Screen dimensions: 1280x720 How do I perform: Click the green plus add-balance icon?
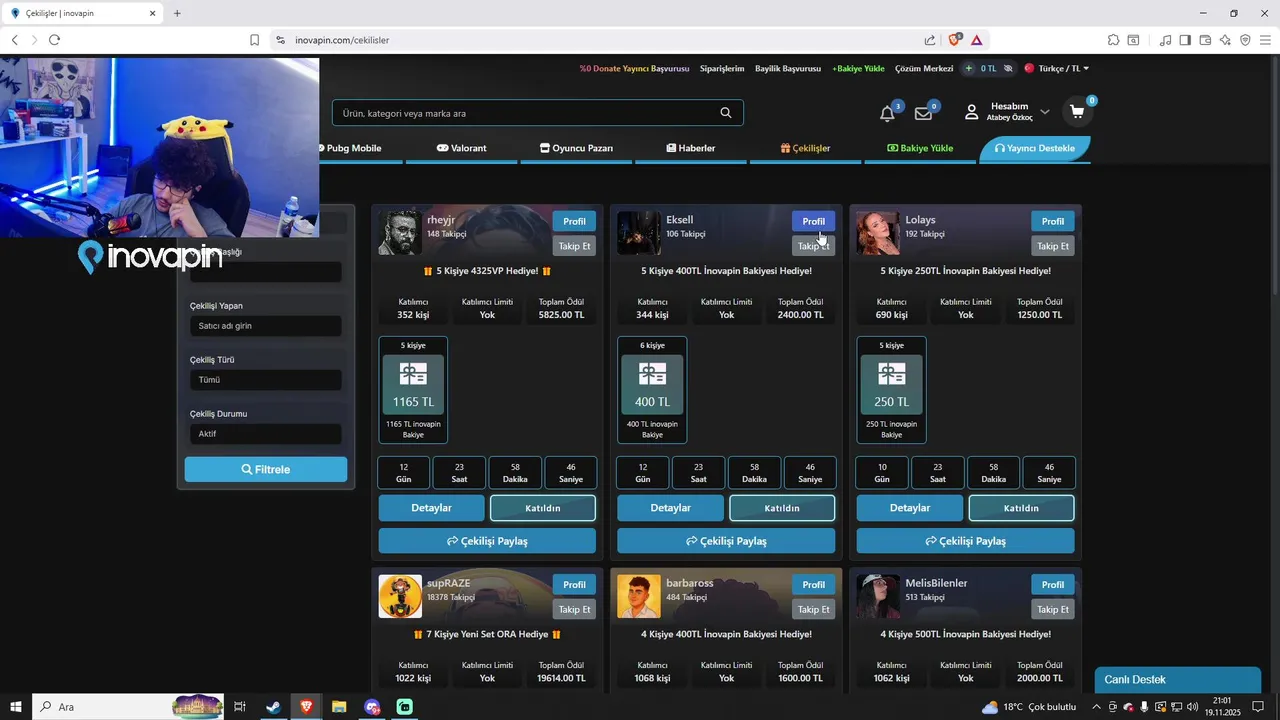[968, 68]
